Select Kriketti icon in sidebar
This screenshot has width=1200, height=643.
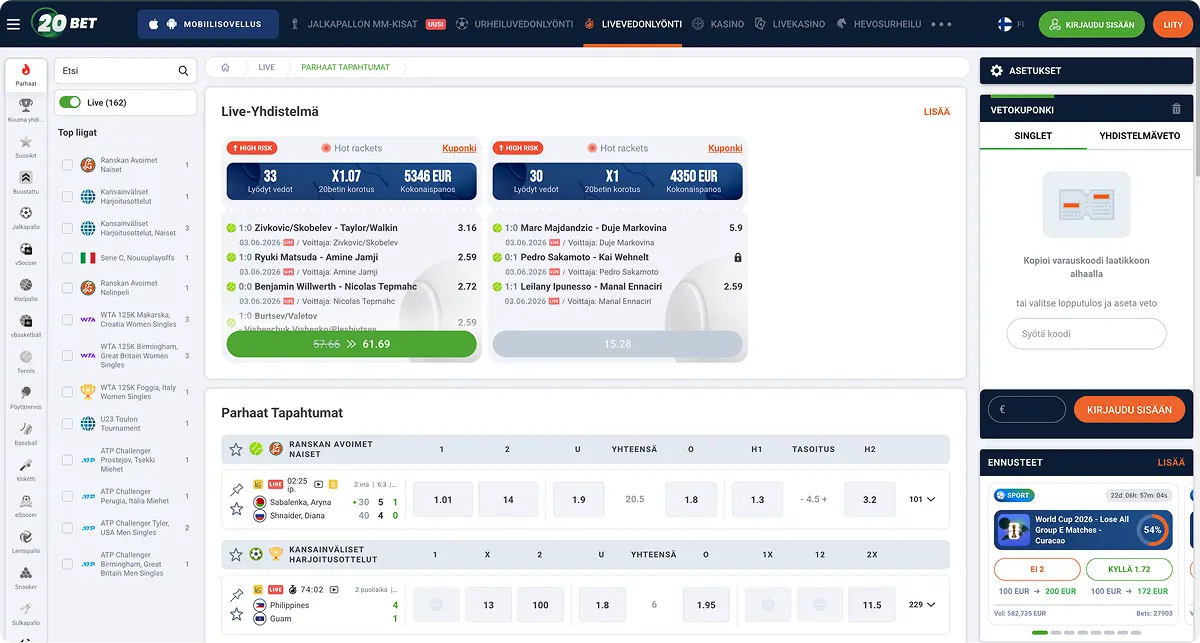(26, 471)
